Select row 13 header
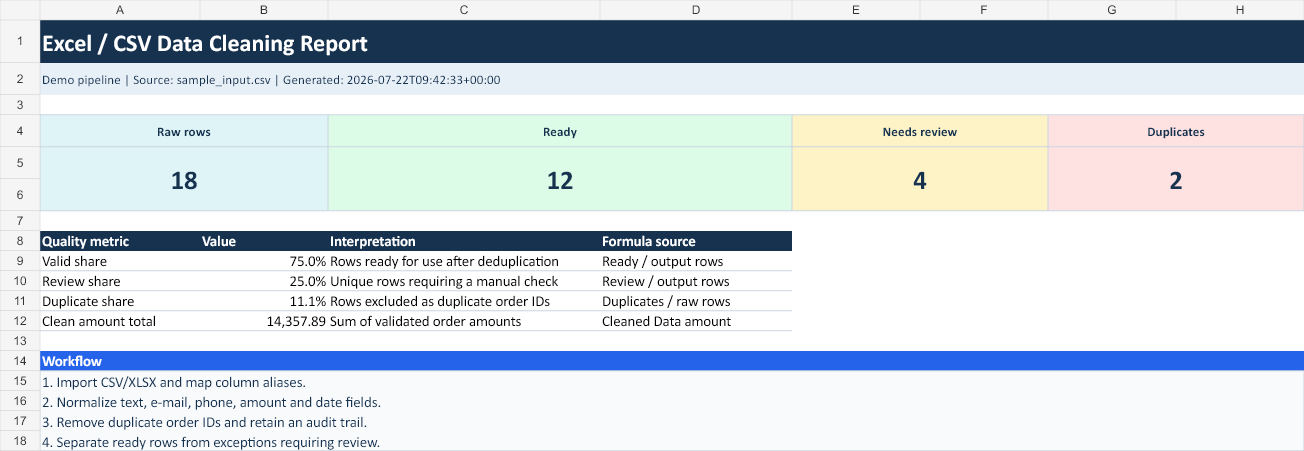This screenshot has height=451, width=1304. pos(20,341)
